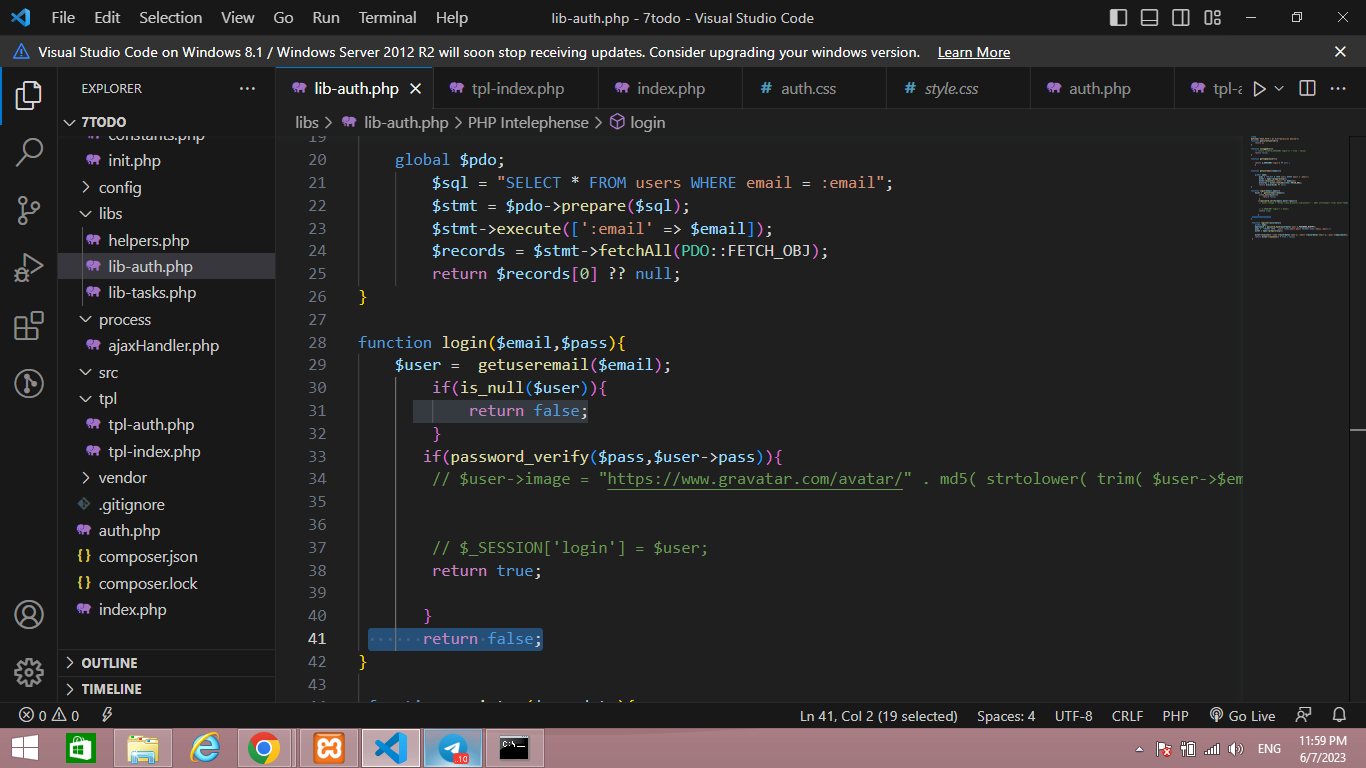The image size is (1366, 768).
Task: Change indentation via Spaces: 4
Action: point(1006,716)
